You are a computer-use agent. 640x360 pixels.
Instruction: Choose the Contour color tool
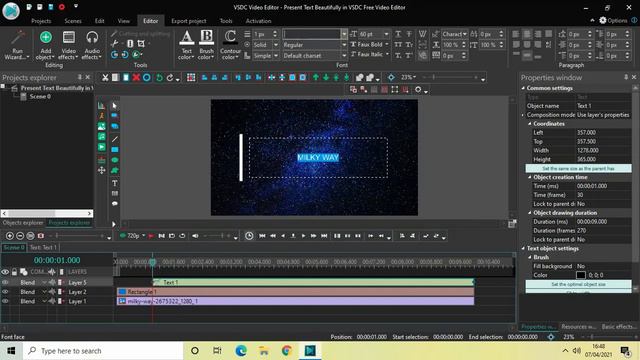click(230, 45)
